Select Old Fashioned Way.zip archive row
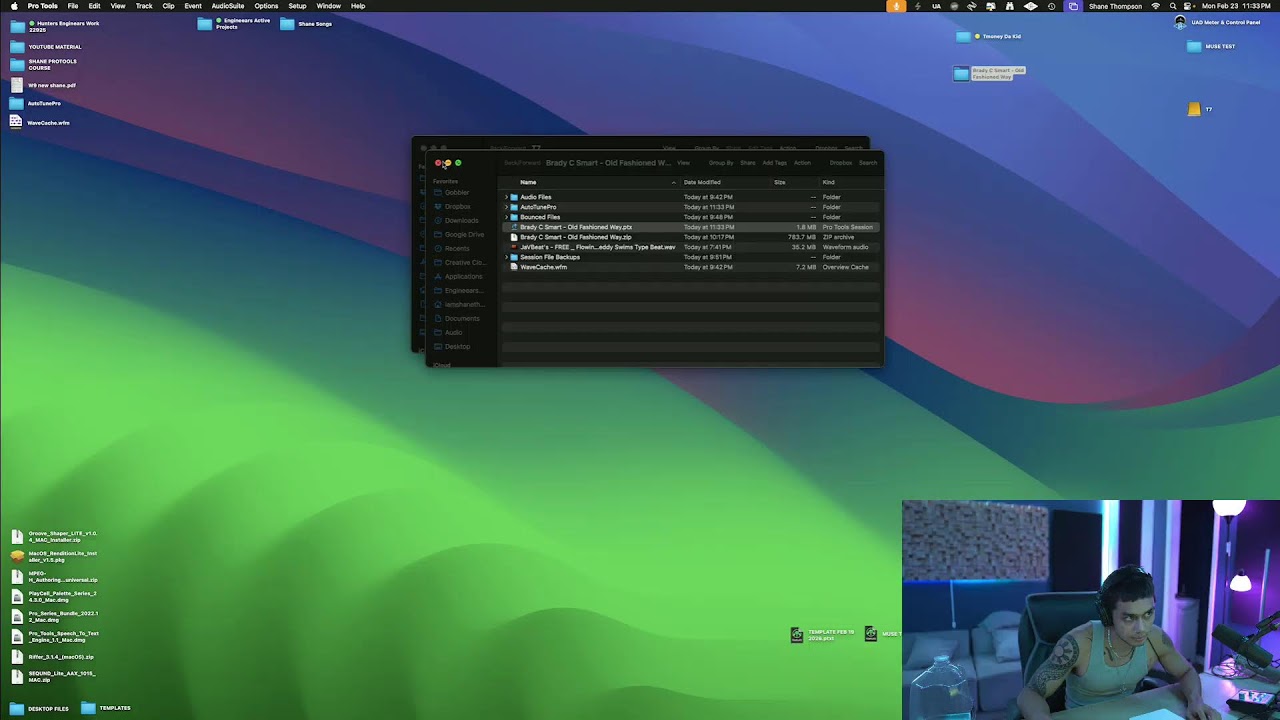 [690, 237]
